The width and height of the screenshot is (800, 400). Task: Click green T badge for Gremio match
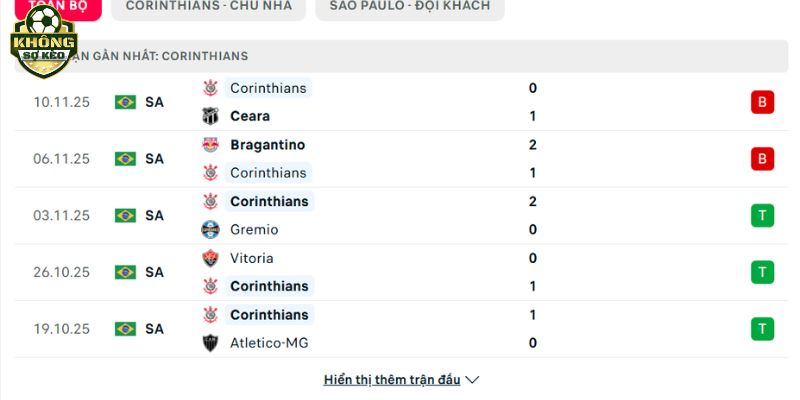(x=763, y=215)
